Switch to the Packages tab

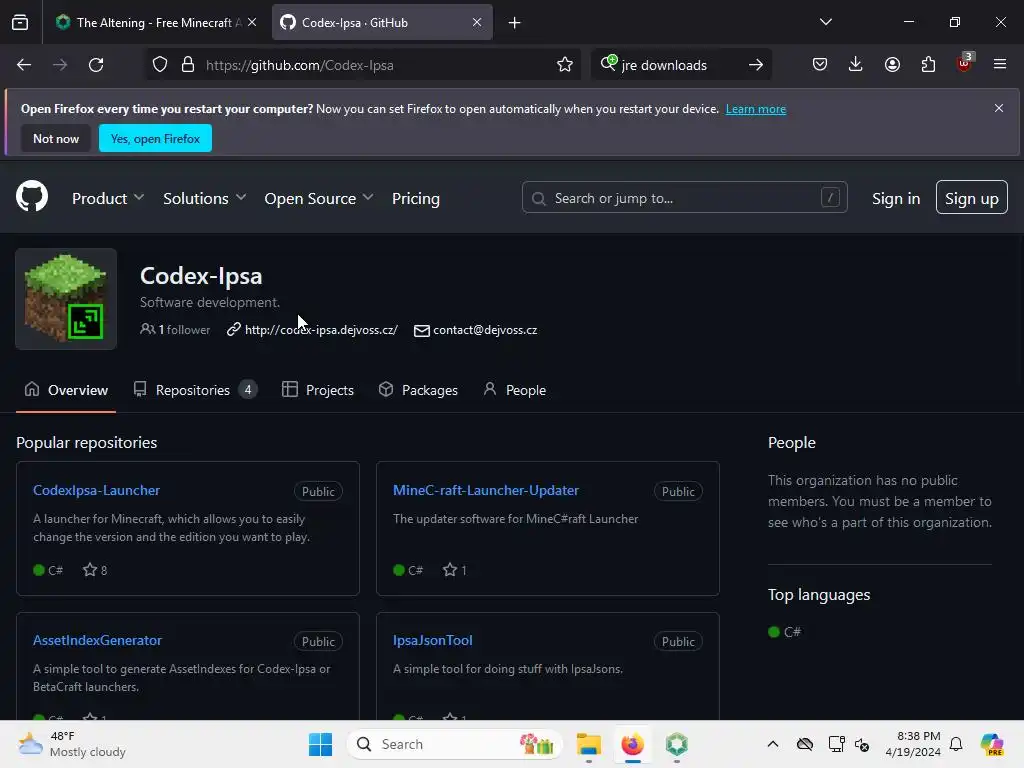point(418,390)
